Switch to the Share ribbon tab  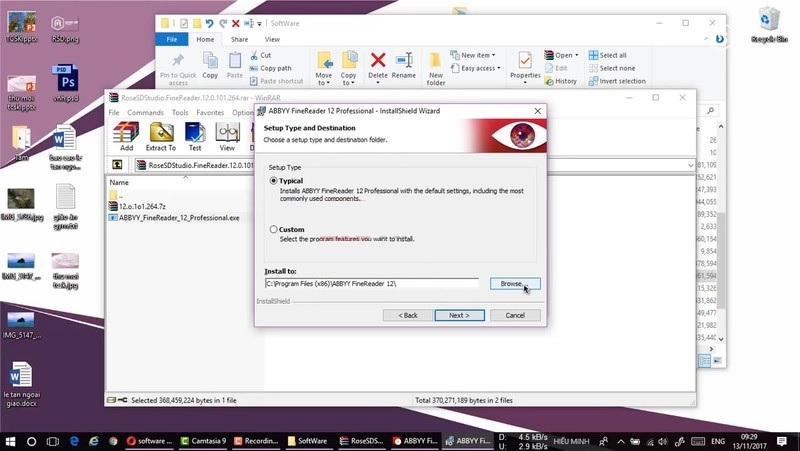[x=240, y=39]
